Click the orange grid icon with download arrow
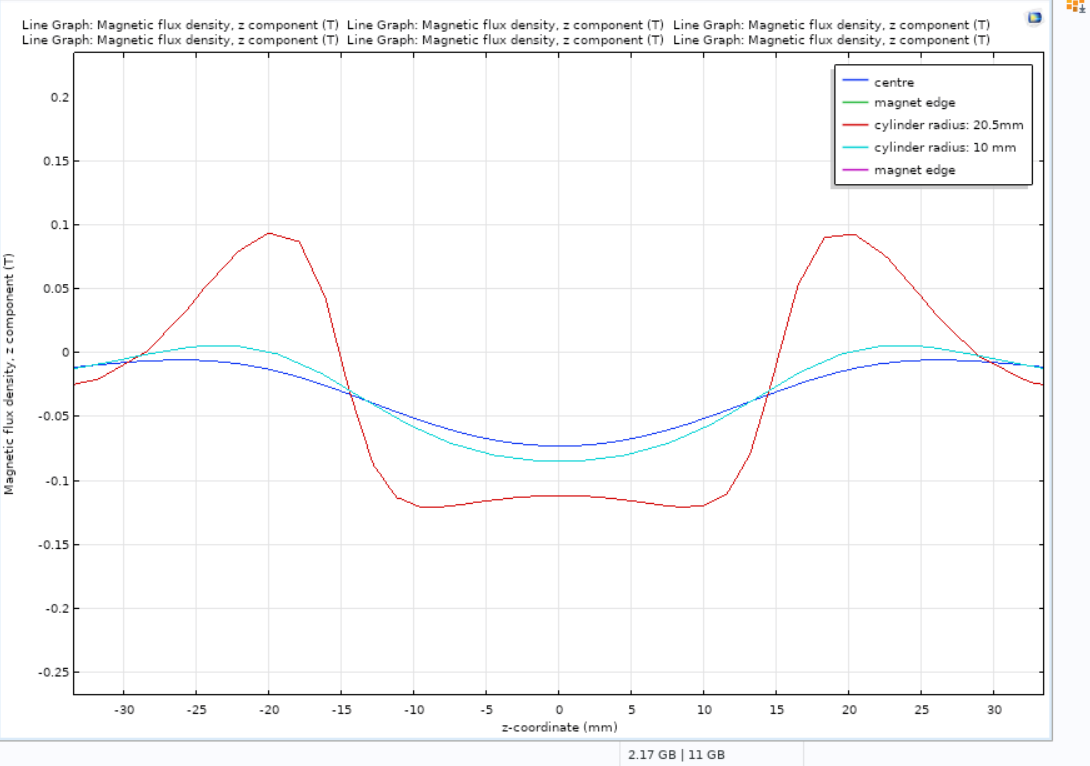Screen dimensions: 1090x766 pyautogui.click(x=1076, y=6)
